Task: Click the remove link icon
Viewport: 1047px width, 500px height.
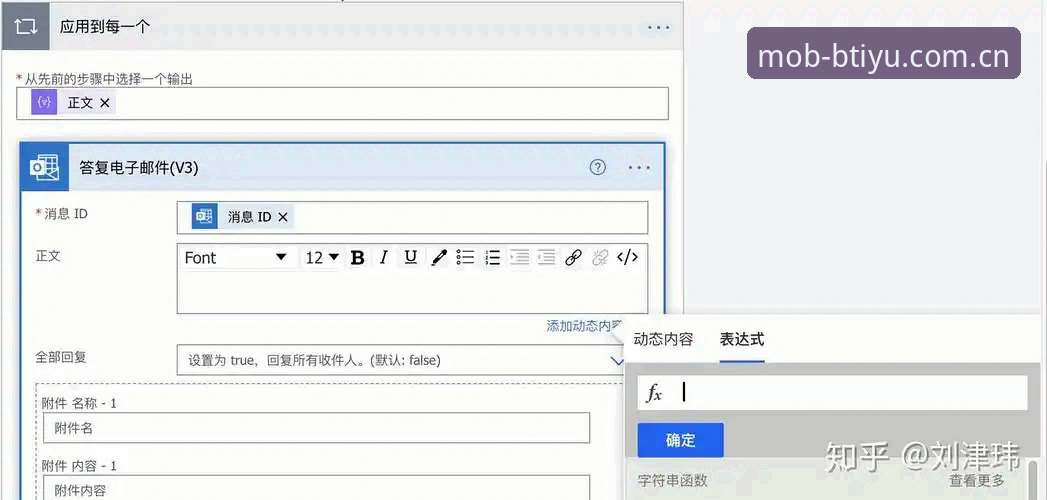Action: (x=600, y=258)
